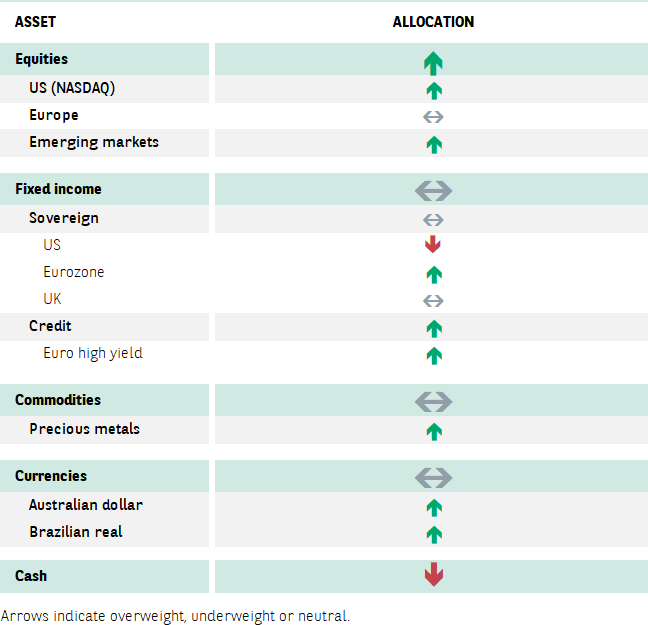Select the Currencies neutral arrow icon

[x=434, y=478]
